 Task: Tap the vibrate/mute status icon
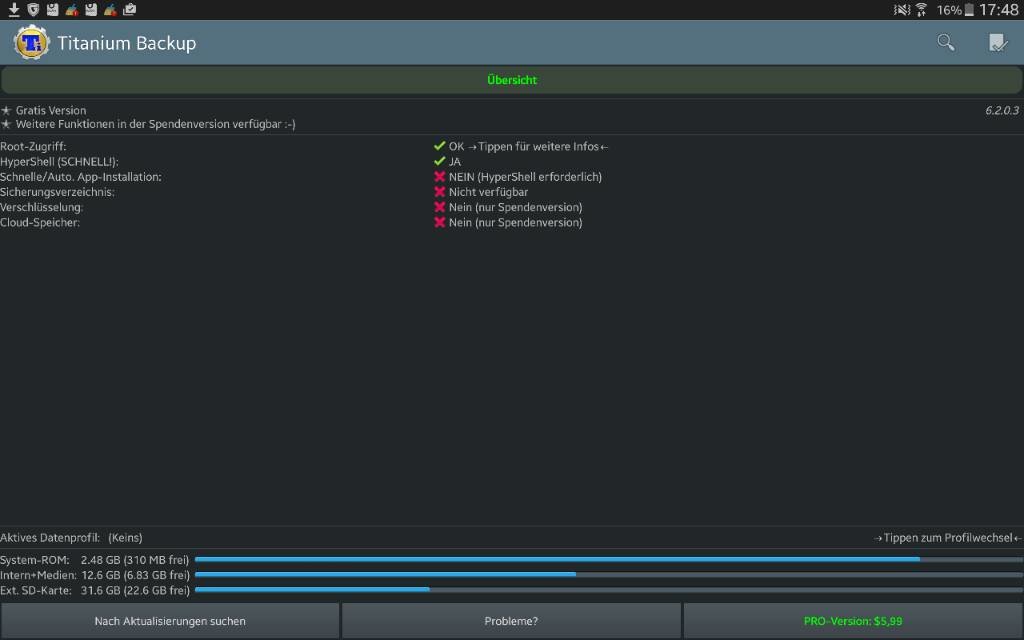point(902,10)
